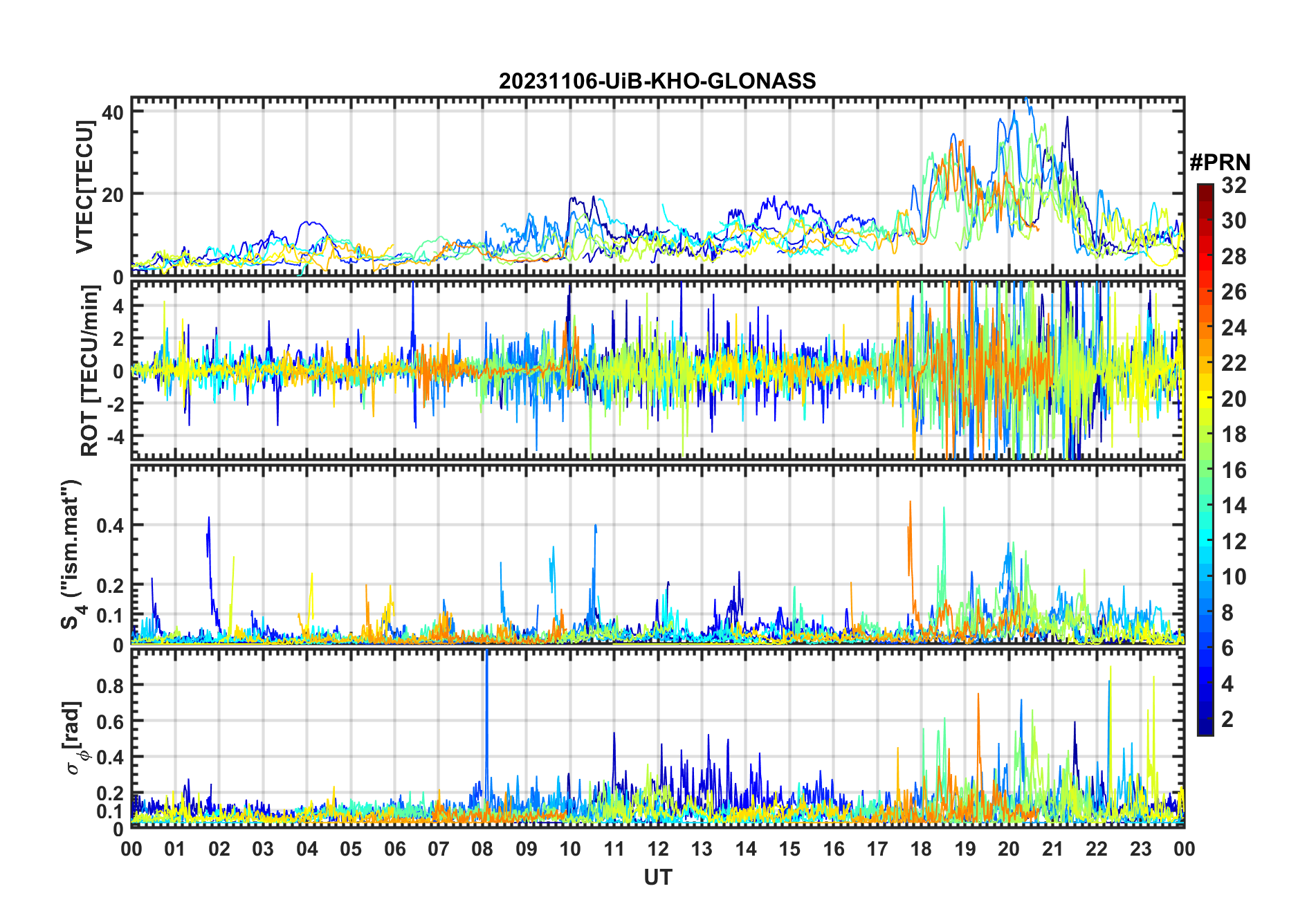
Task: Select colorbar tick label 6
Action: 1227,648
